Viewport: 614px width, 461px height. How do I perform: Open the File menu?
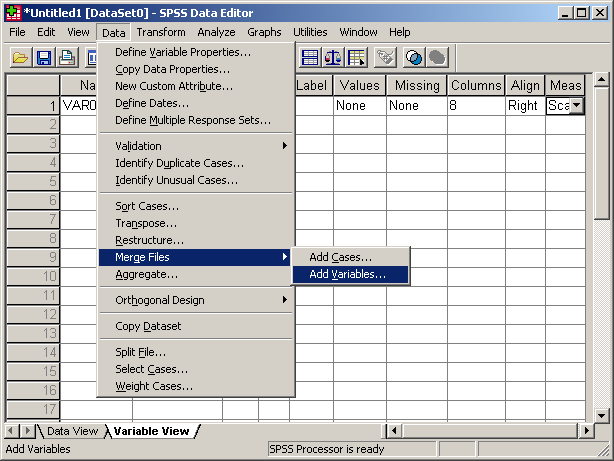coord(17,32)
